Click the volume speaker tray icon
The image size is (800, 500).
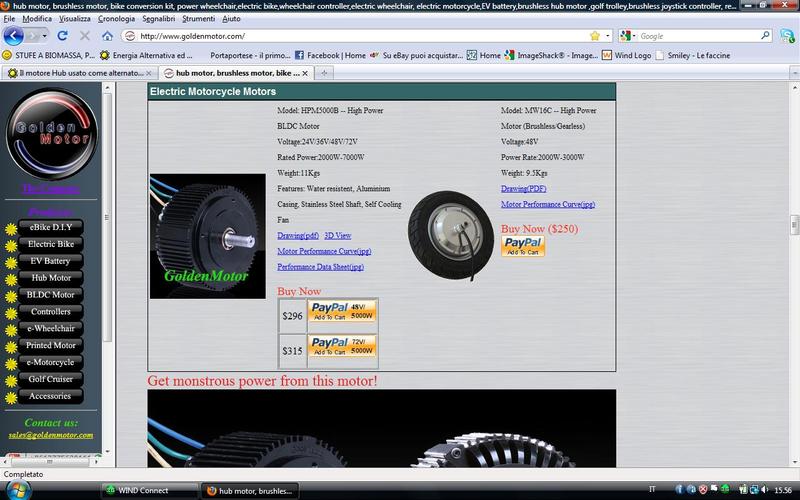pyautogui.click(x=764, y=489)
